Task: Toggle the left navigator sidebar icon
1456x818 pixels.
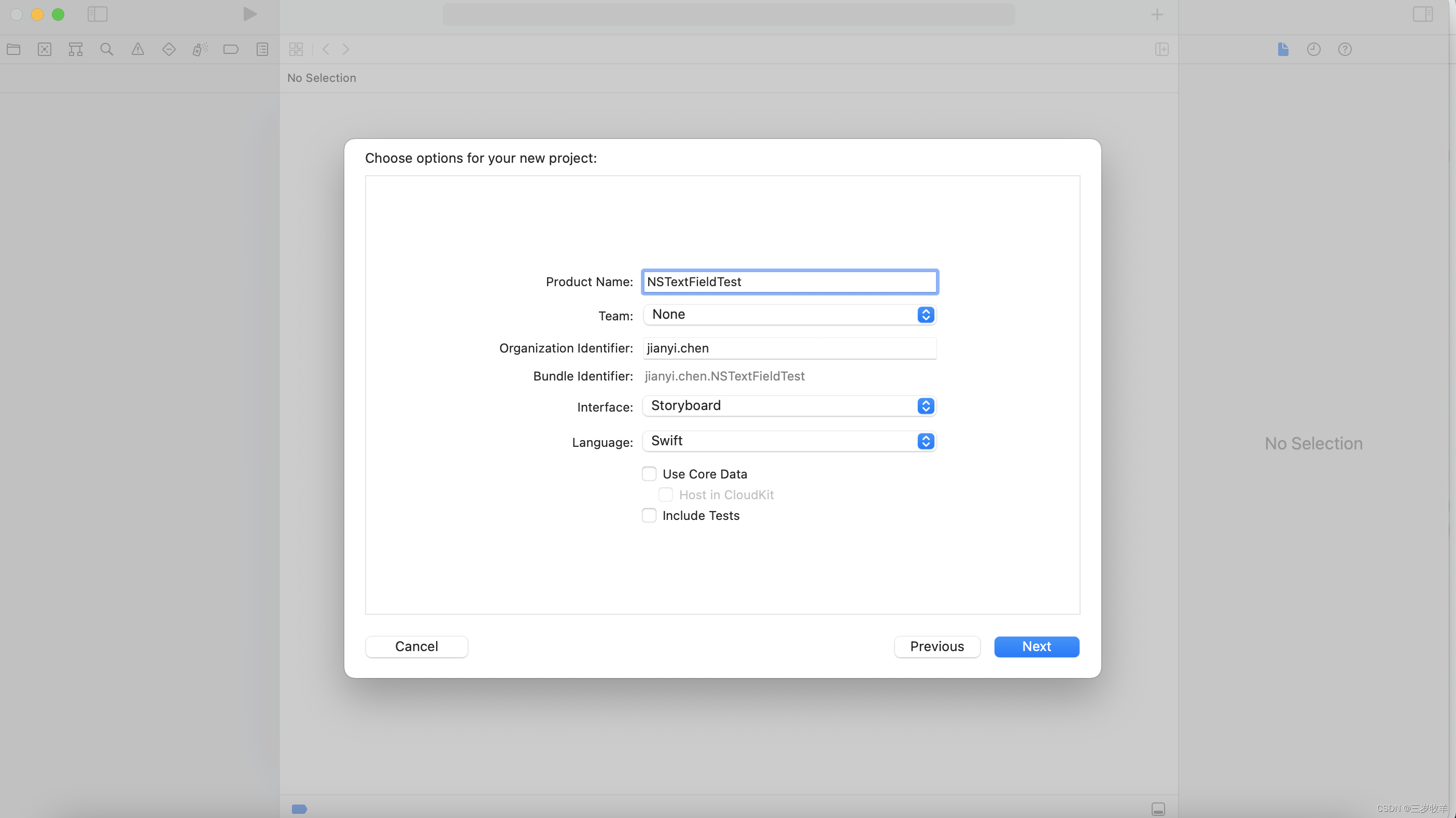Action: (x=97, y=14)
